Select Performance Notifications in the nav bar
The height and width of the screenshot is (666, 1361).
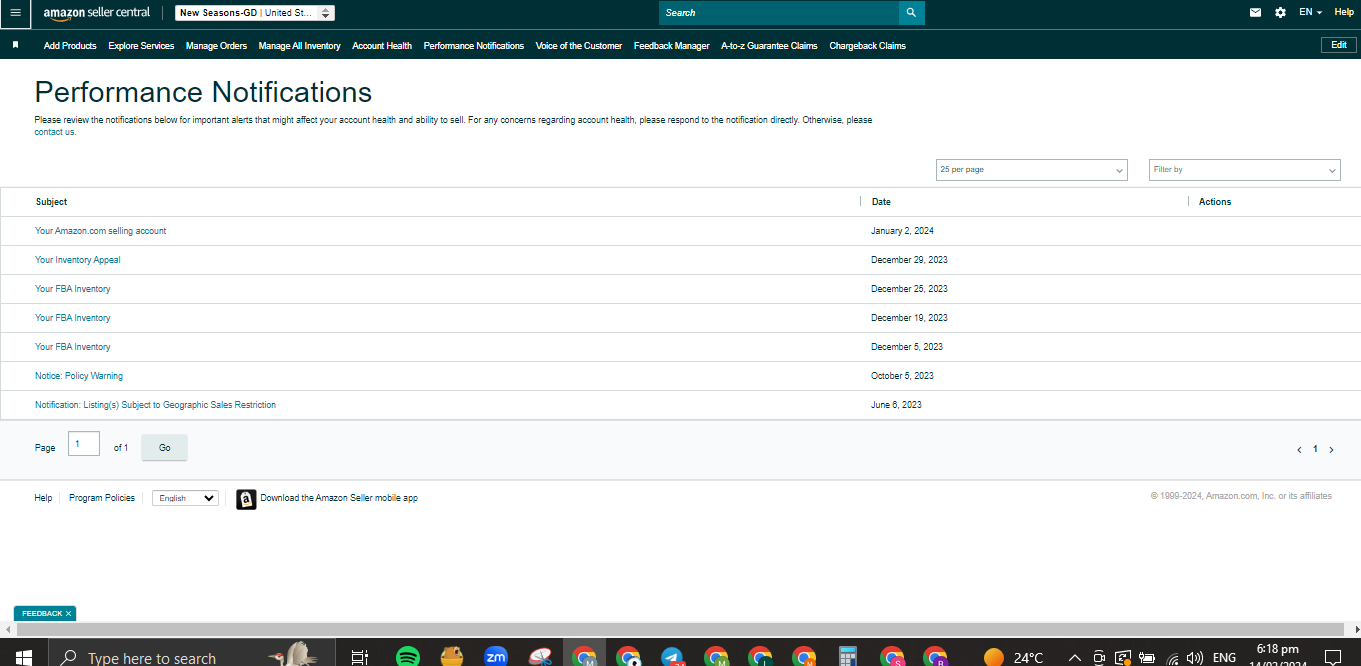click(x=473, y=46)
